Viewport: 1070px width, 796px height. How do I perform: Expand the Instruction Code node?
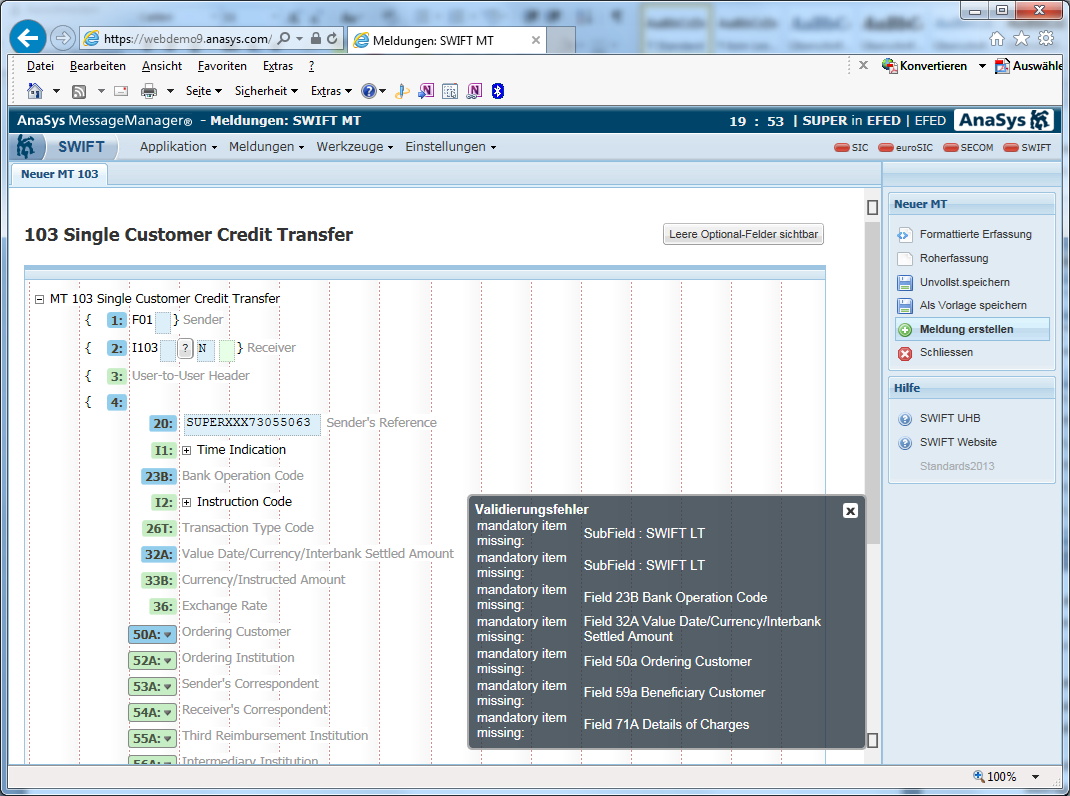point(187,502)
